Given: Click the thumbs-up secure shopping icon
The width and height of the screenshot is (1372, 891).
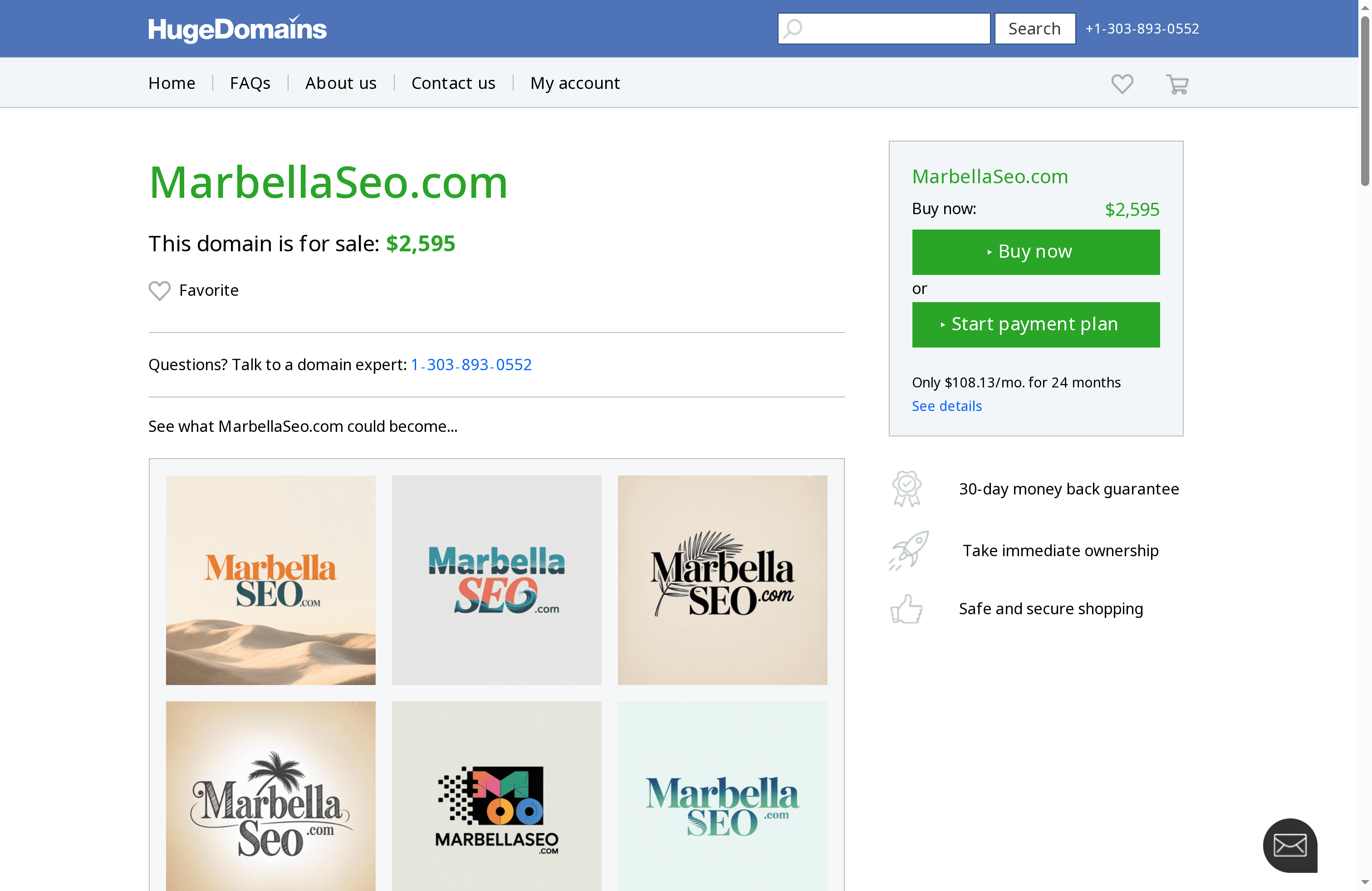Looking at the screenshot, I should click(x=906, y=609).
